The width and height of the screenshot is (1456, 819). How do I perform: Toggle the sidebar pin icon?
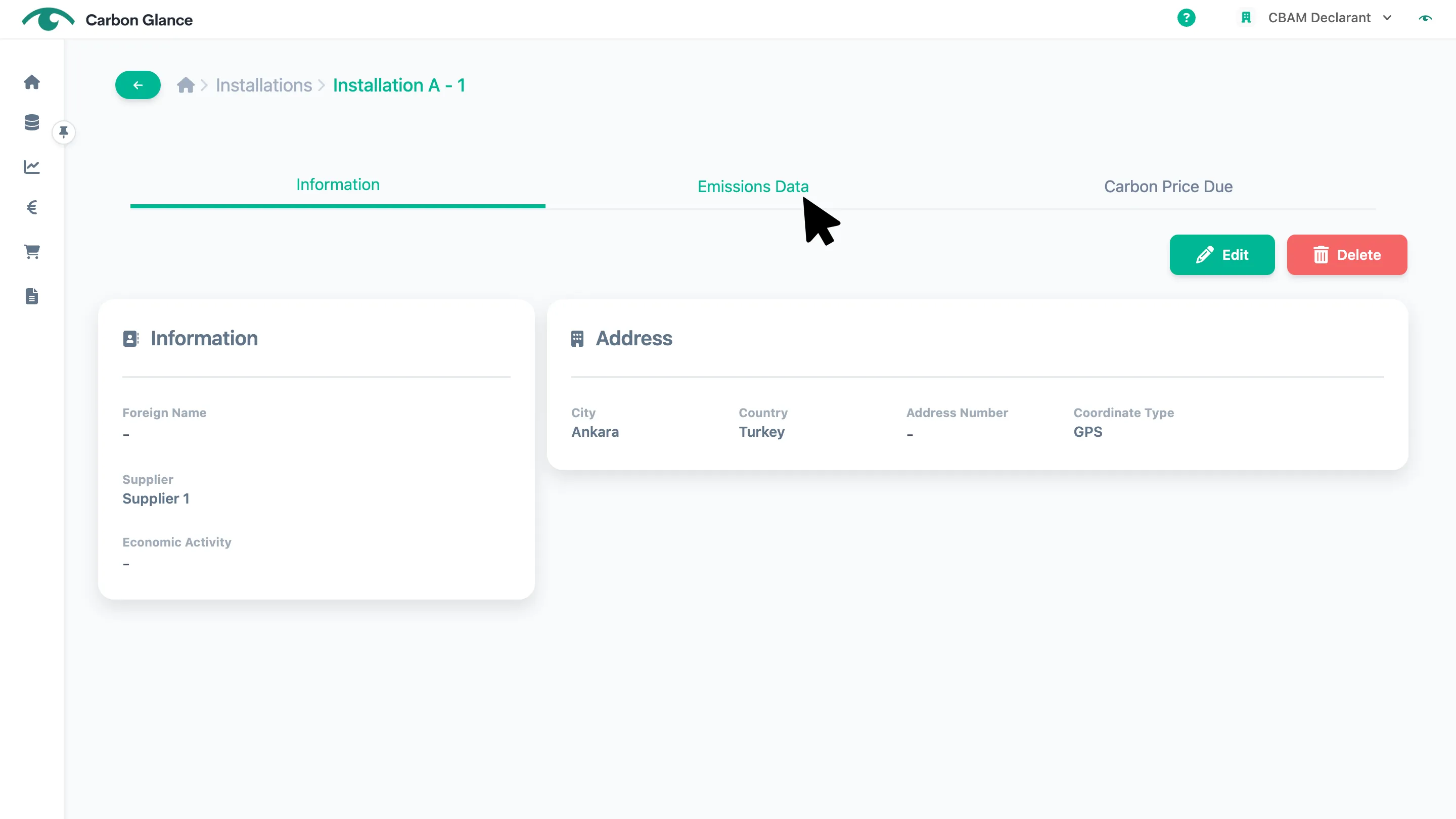coord(63,131)
